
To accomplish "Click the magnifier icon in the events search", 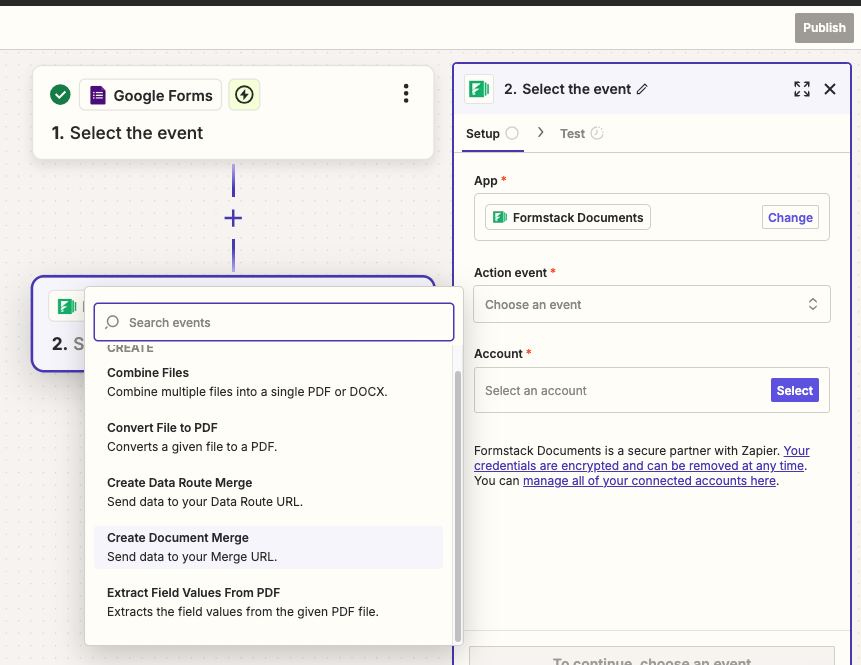I will [111, 322].
